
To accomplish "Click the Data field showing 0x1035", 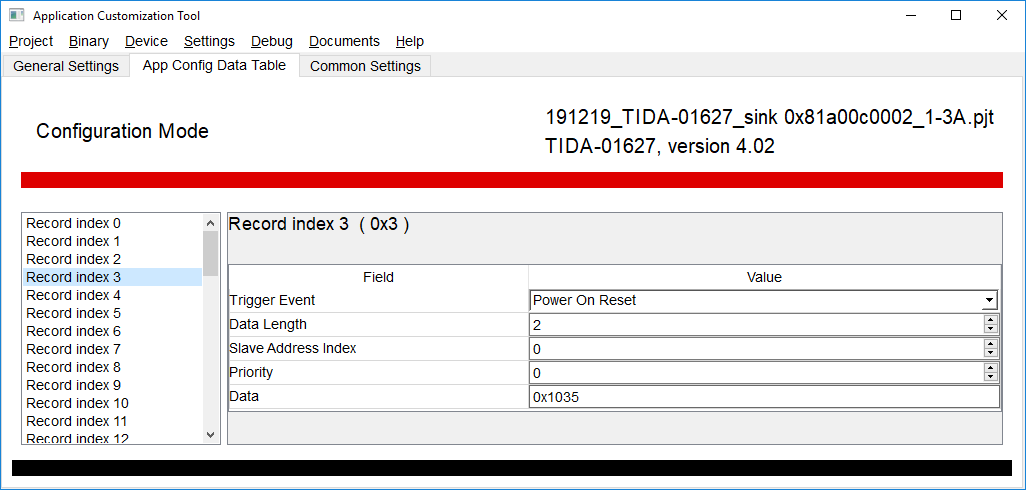I will pos(764,397).
